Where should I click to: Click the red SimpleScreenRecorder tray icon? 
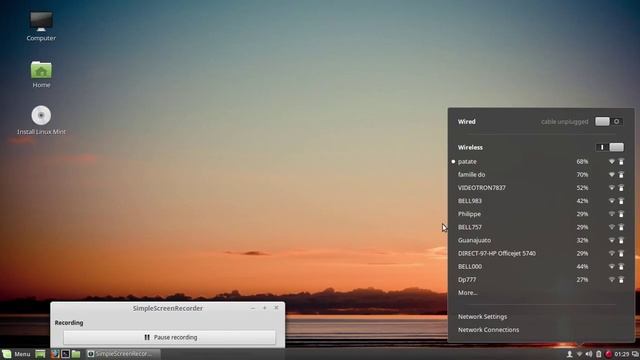[x=608, y=354]
